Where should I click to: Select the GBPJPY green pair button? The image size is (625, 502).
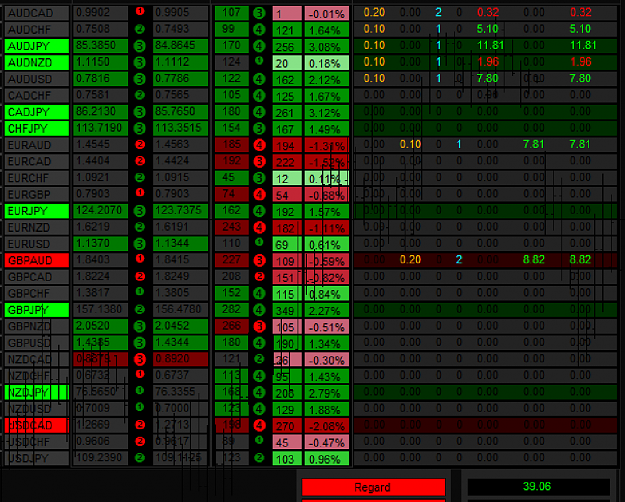(x=37, y=310)
